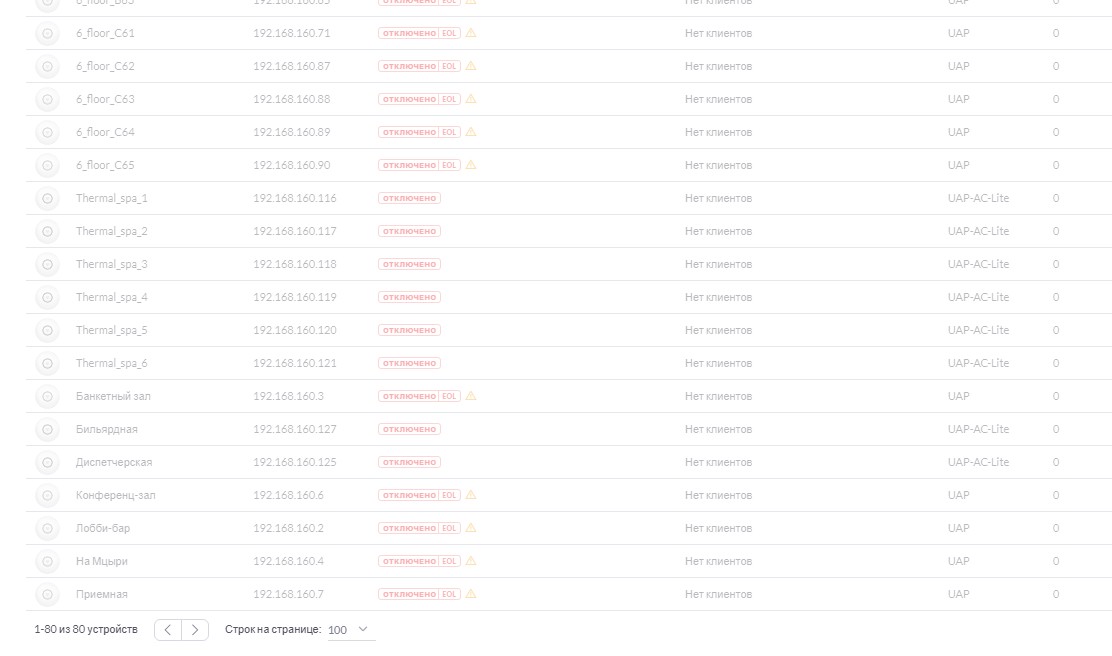Click the device icon for Thermal_spa_1

48,199
